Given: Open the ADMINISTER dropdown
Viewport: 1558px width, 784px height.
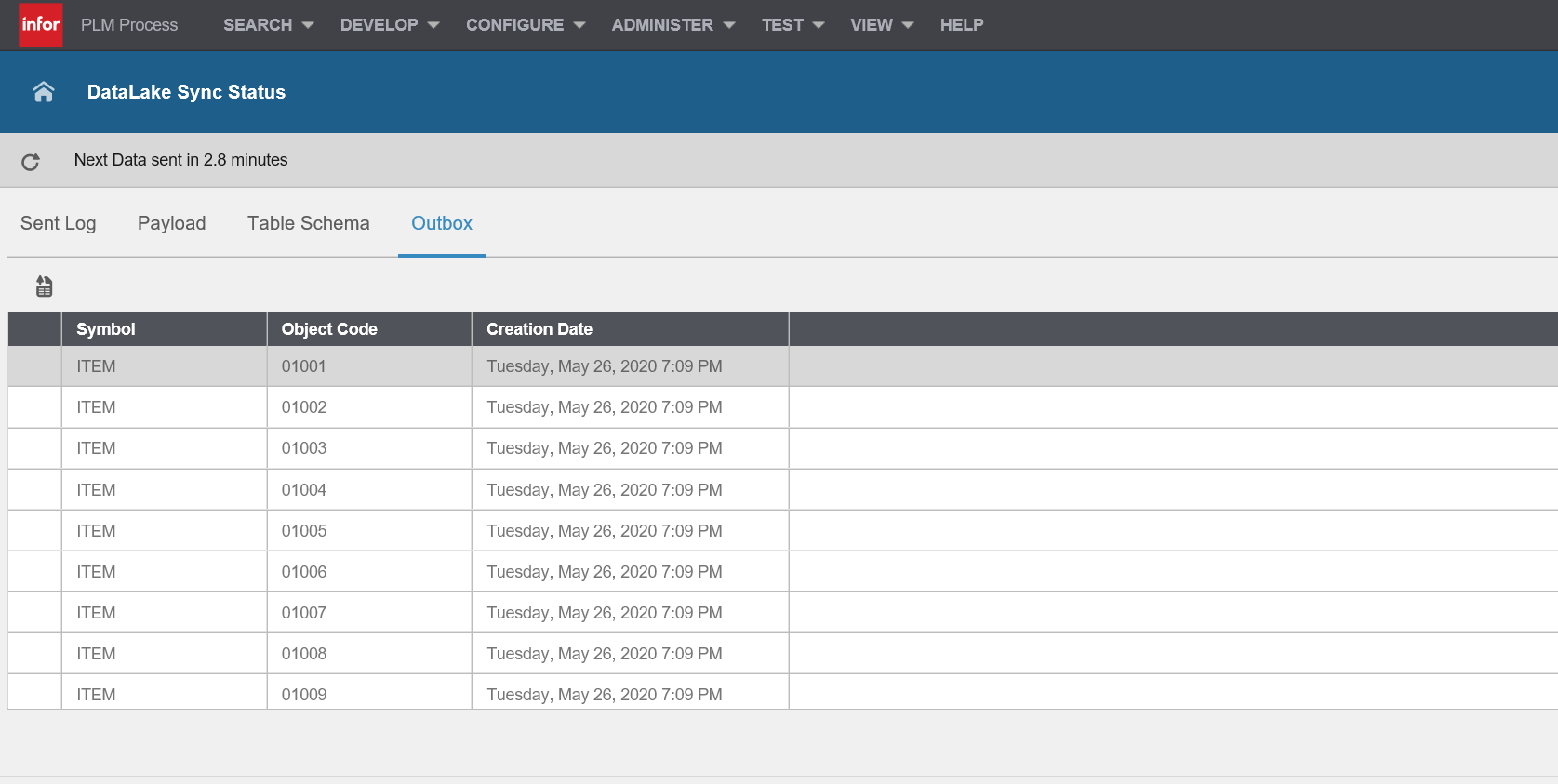Looking at the screenshot, I should pos(672,25).
